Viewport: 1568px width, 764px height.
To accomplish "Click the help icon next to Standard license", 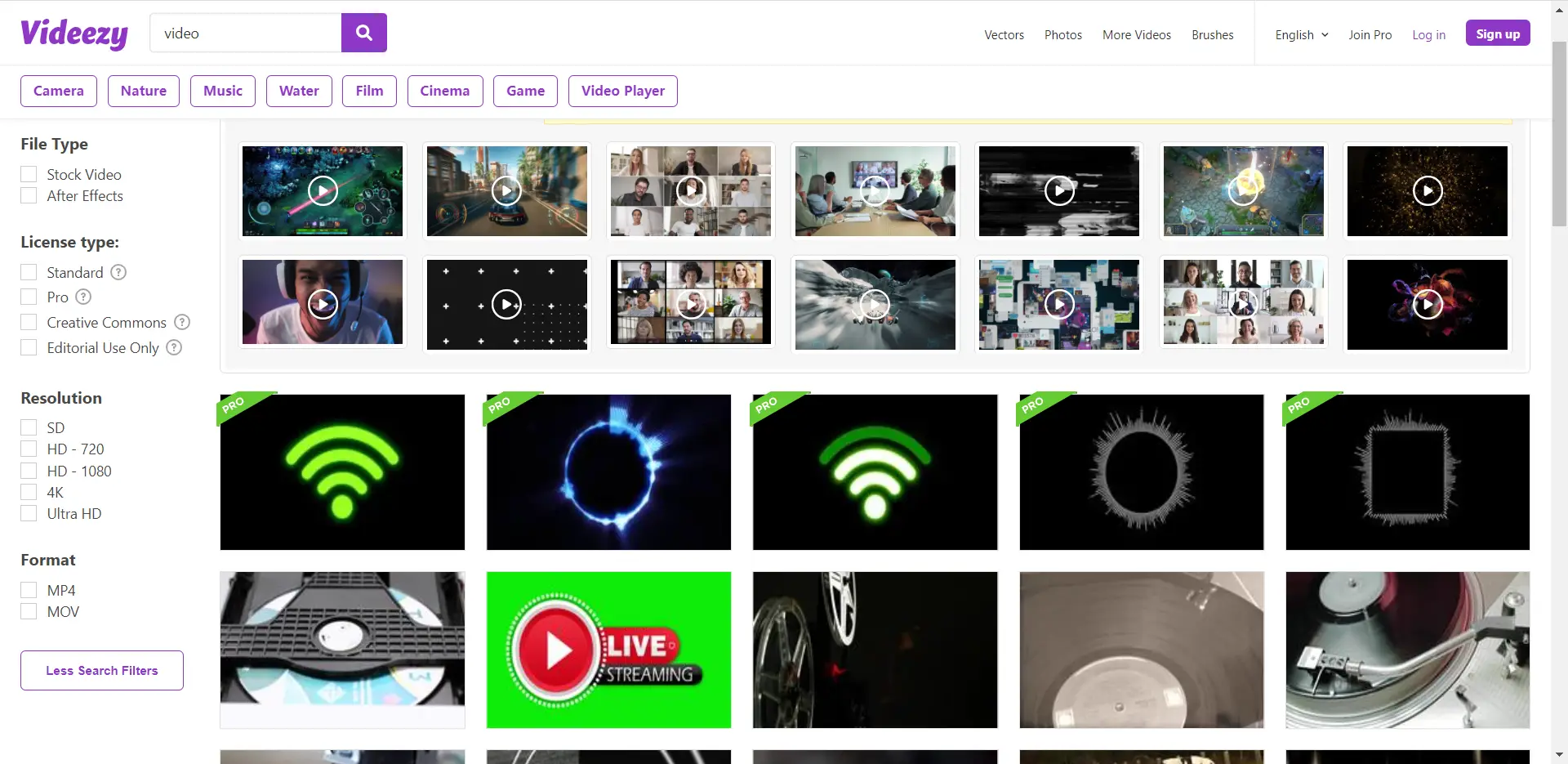I will [118, 272].
